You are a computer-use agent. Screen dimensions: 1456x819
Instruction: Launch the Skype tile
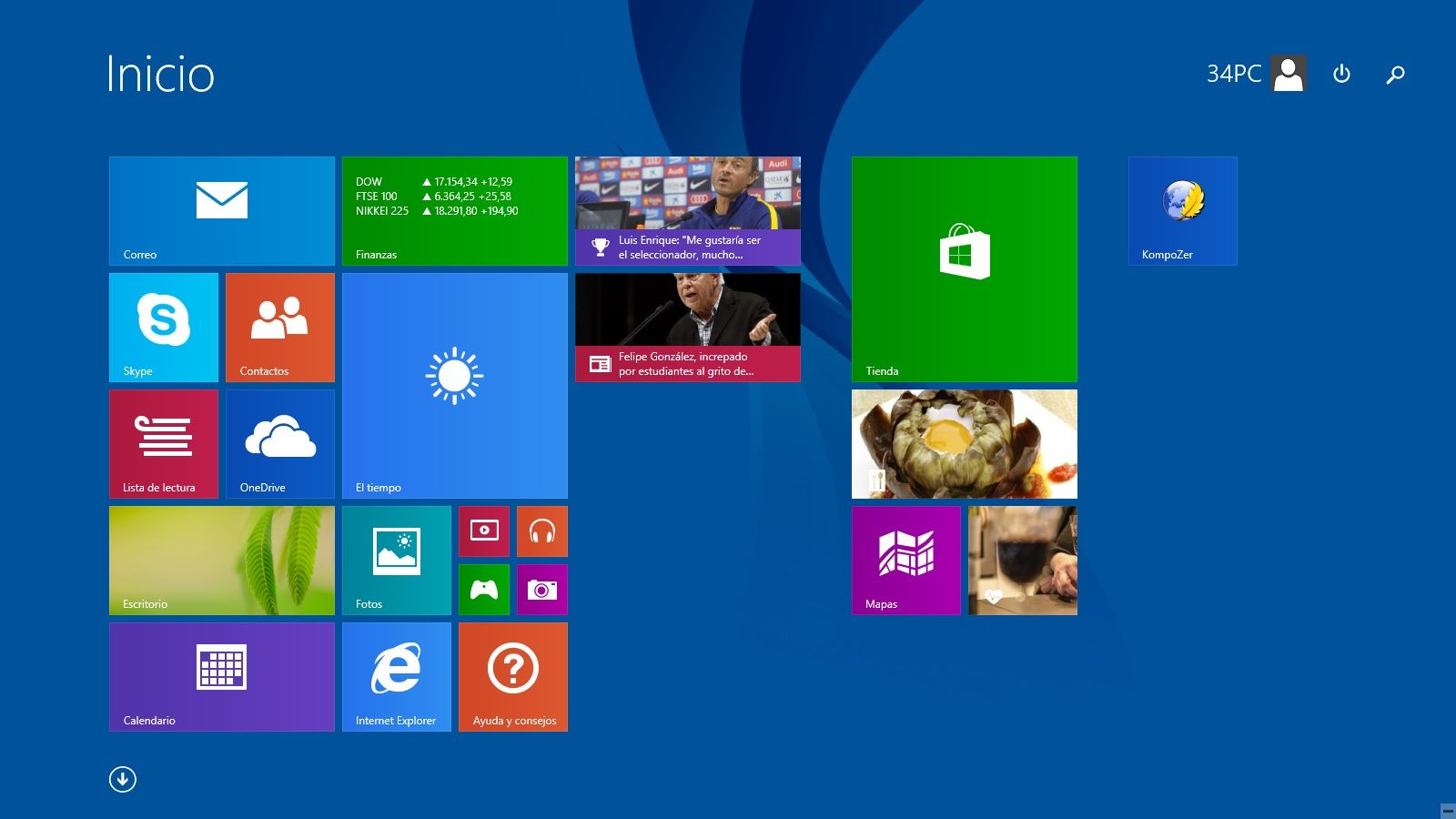click(164, 327)
